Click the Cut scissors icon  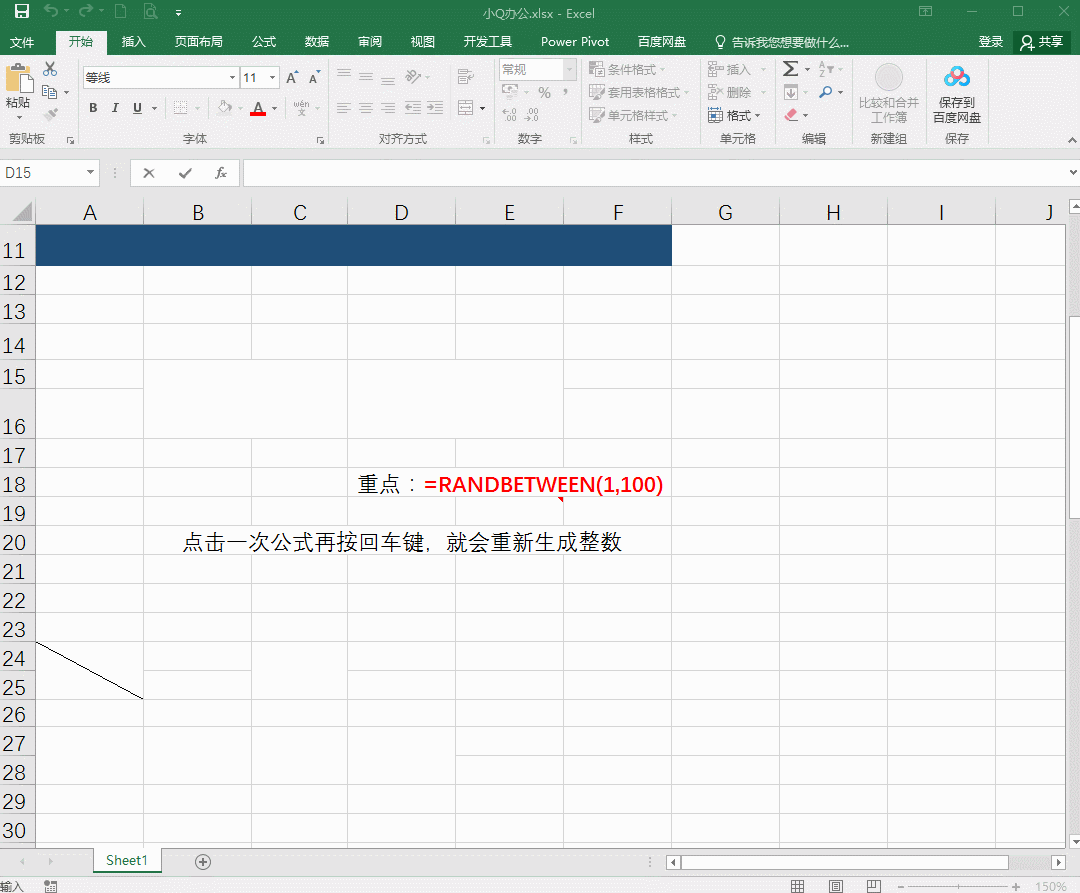pyautogui.click(x=50, y=69)
